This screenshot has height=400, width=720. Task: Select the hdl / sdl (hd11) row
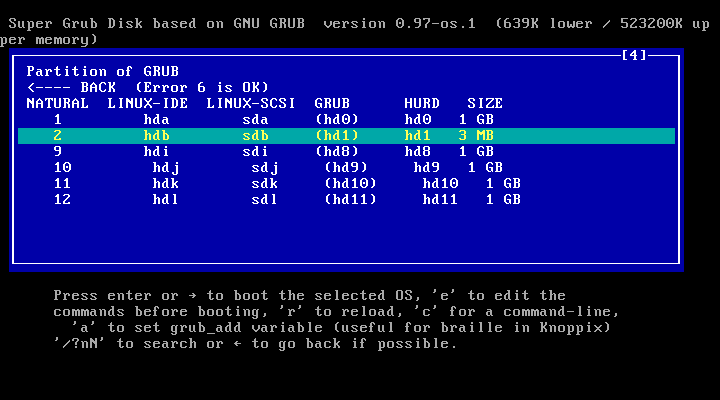[346, 200]
